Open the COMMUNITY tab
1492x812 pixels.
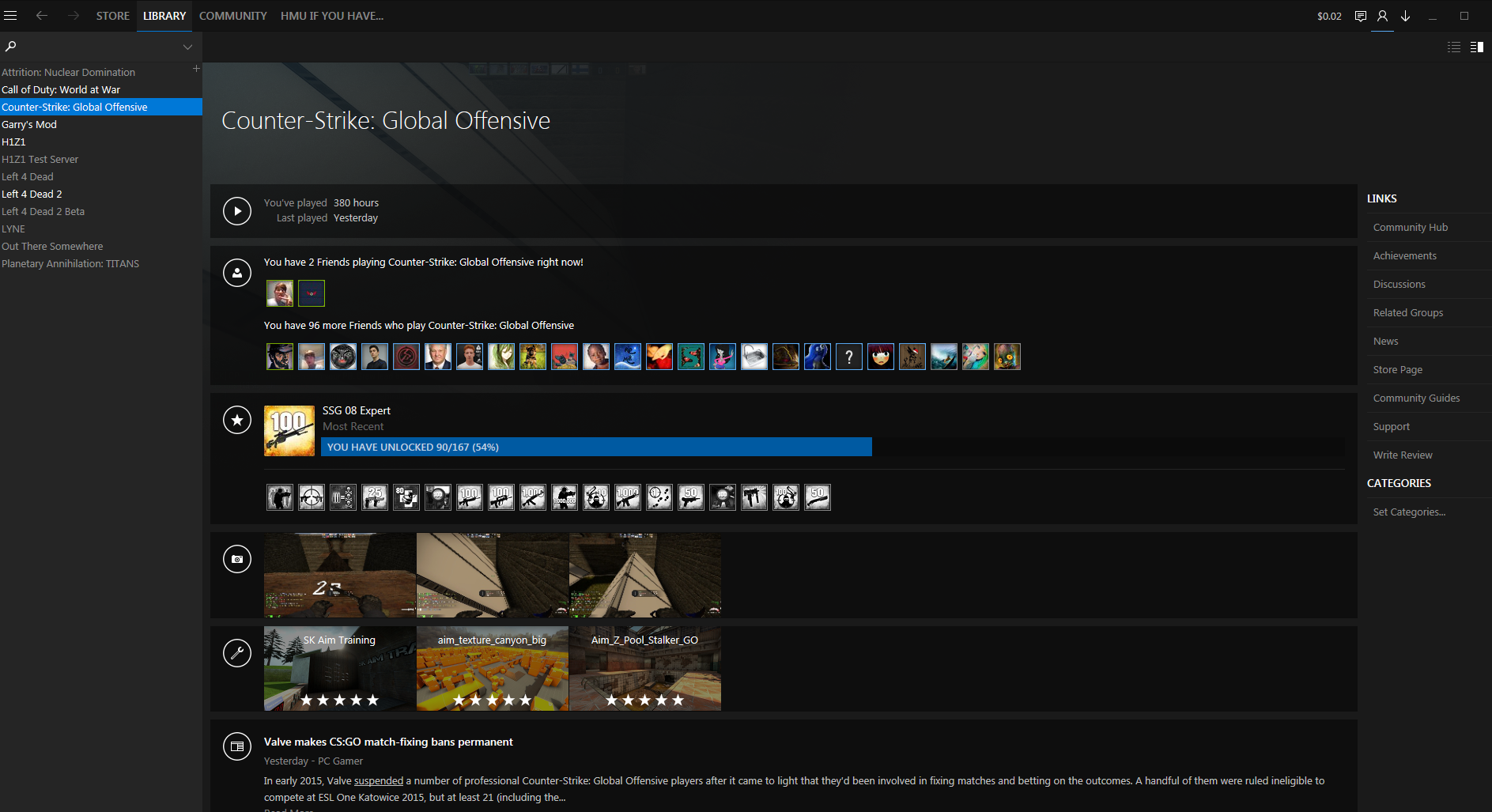coord(233,16)
